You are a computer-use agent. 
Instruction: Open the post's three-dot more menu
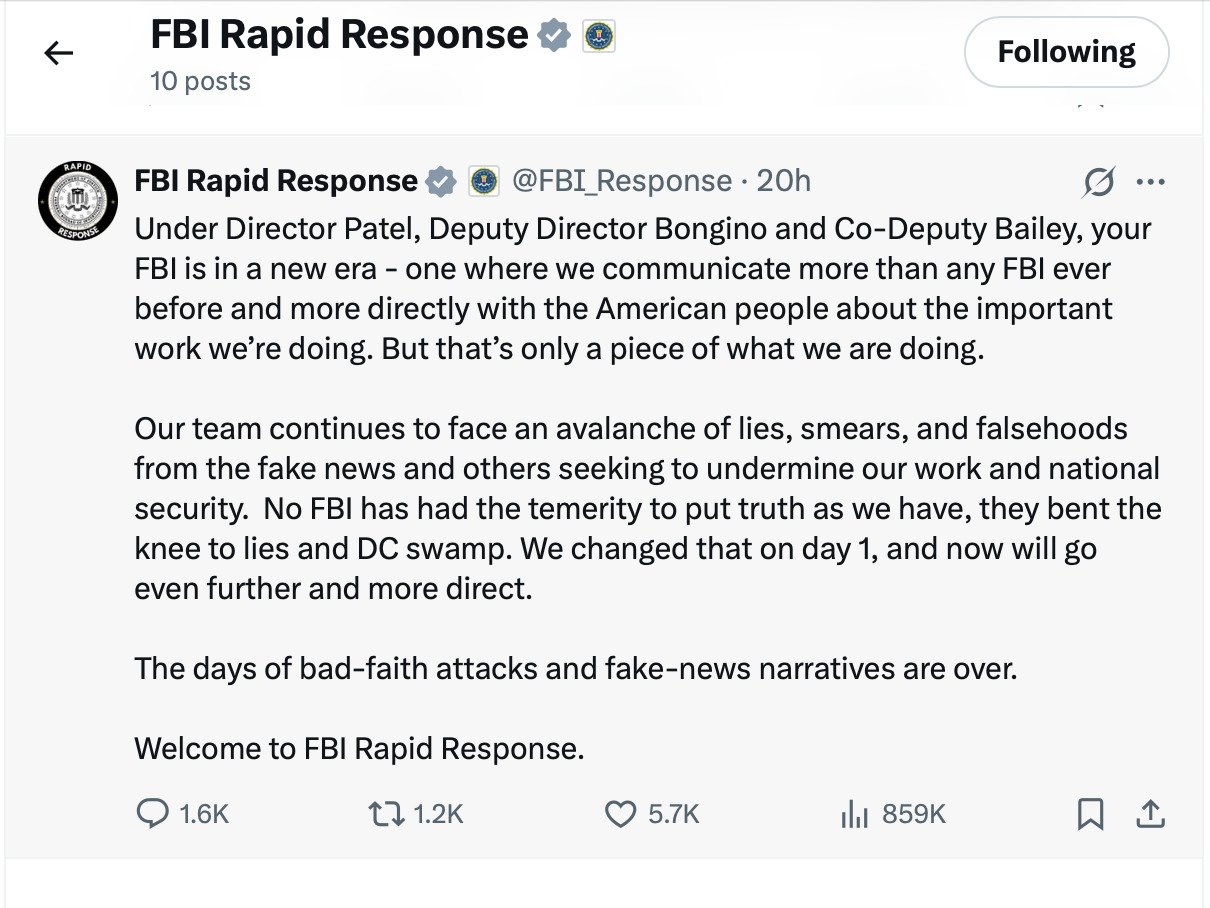pos(1151,182)
